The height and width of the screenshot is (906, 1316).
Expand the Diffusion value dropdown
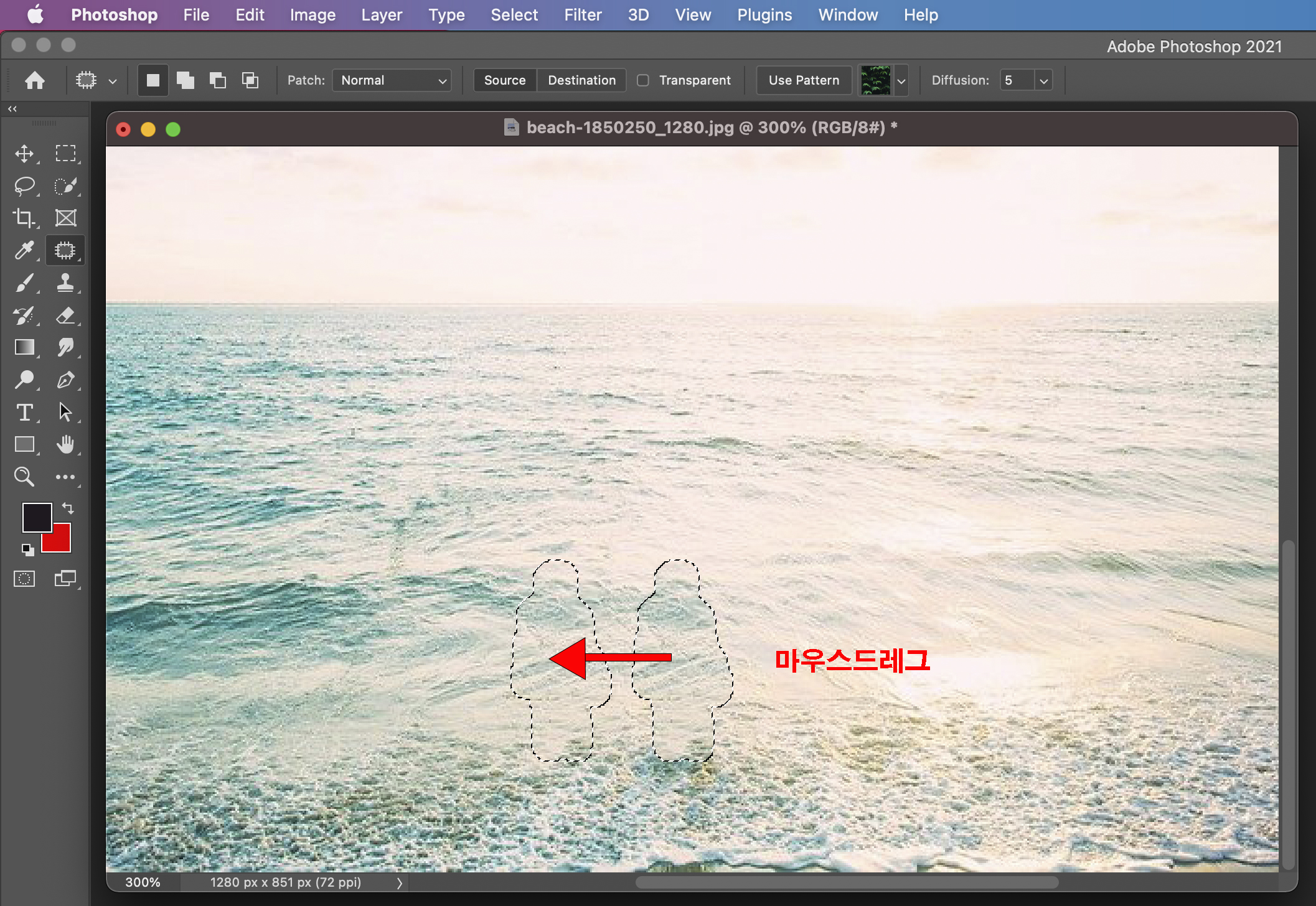[x=1044, y=80]
